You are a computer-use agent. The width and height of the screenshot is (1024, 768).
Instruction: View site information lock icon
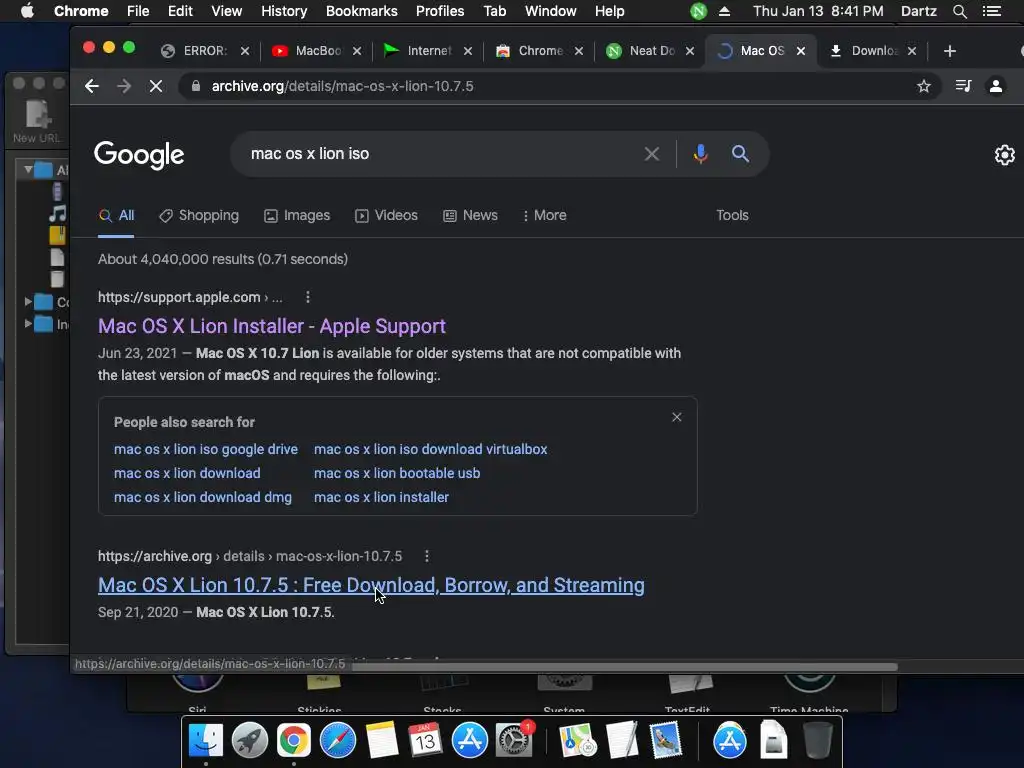[195, 86]
